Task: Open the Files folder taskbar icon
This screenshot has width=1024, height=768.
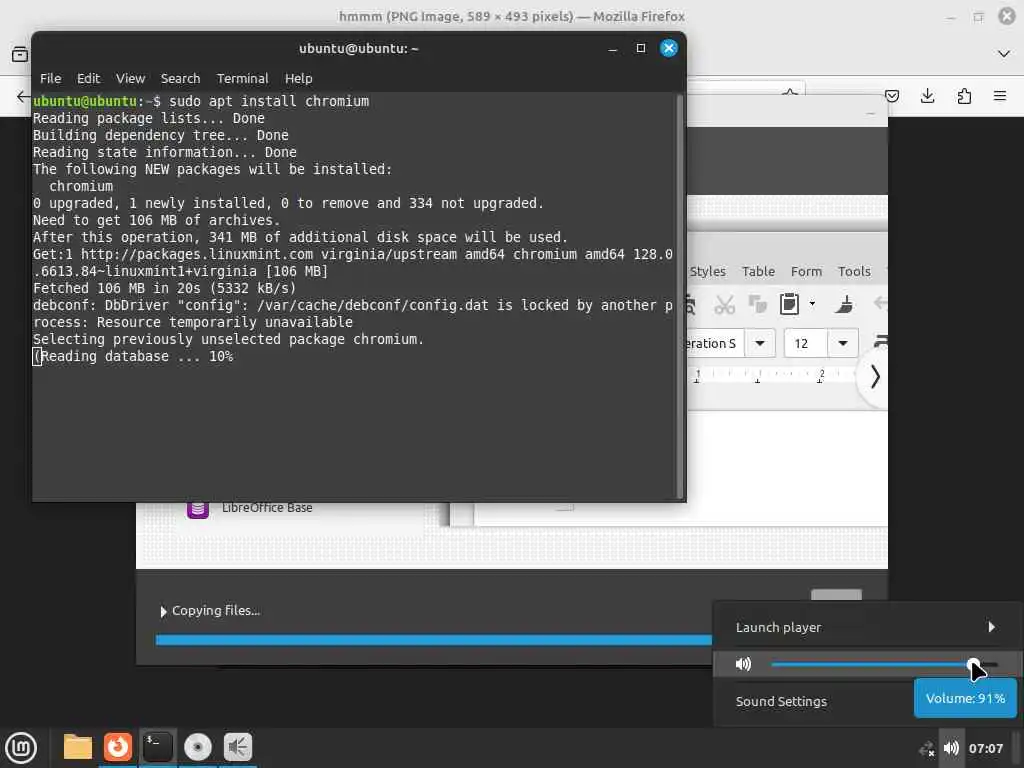Action: pos(78,747)
